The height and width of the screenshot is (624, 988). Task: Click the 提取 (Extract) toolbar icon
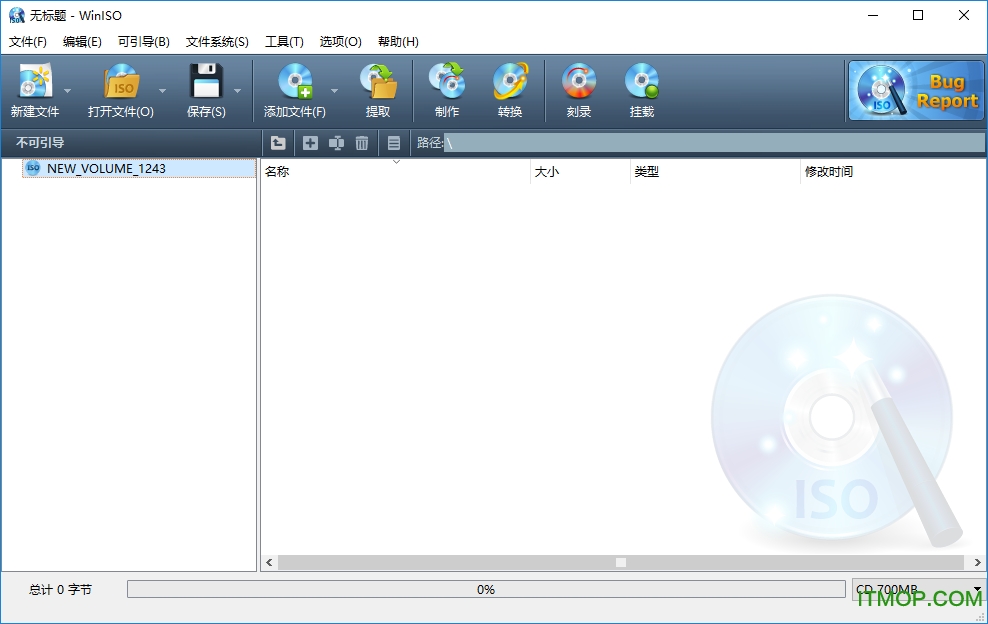(378, 81)
